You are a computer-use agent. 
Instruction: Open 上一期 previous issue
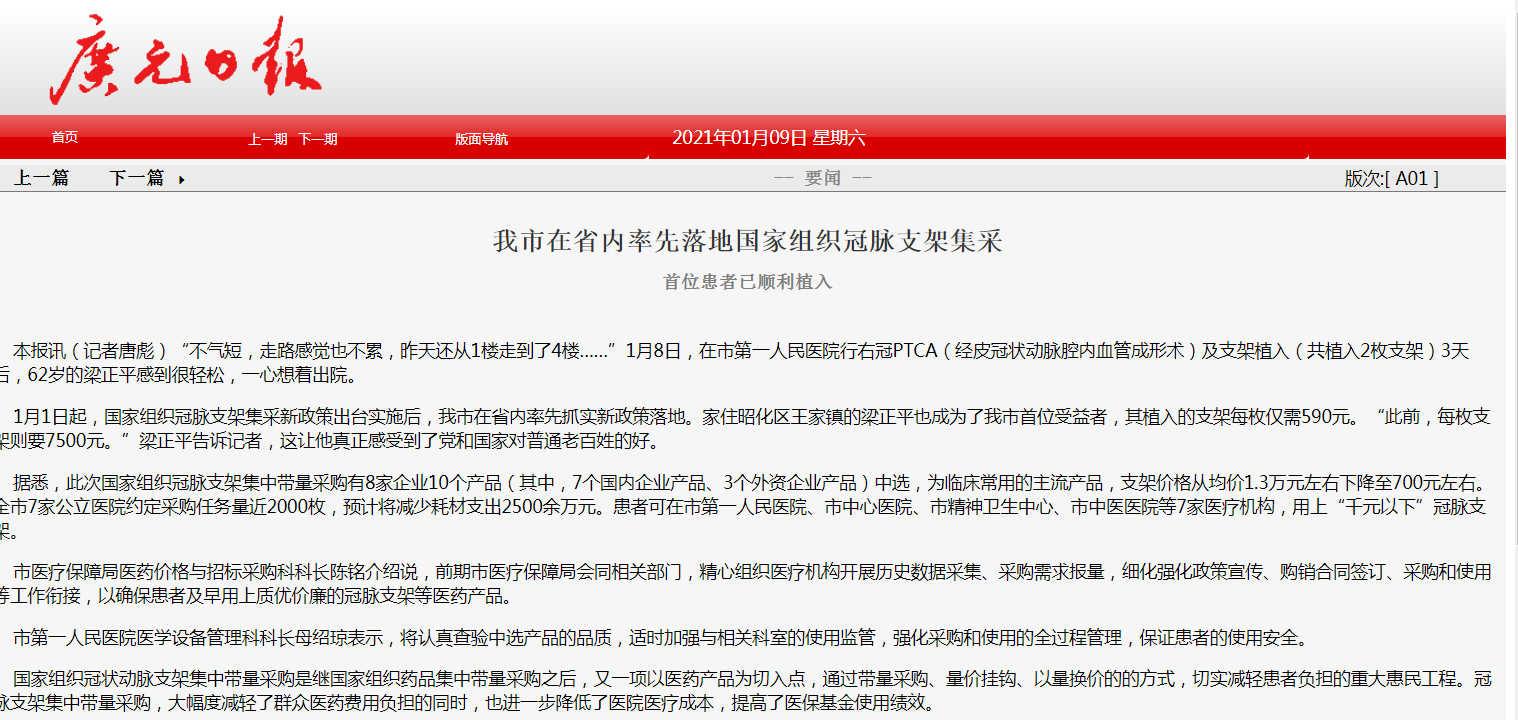(x=267, y=139)
